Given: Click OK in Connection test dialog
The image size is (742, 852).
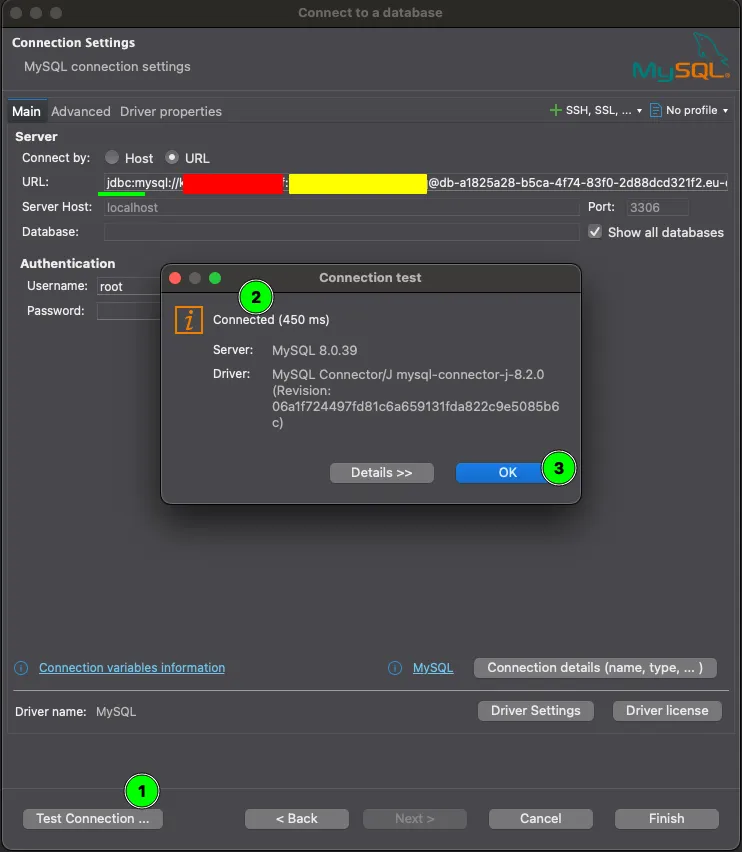Looking at the screenshot, I should pos(507,472).
